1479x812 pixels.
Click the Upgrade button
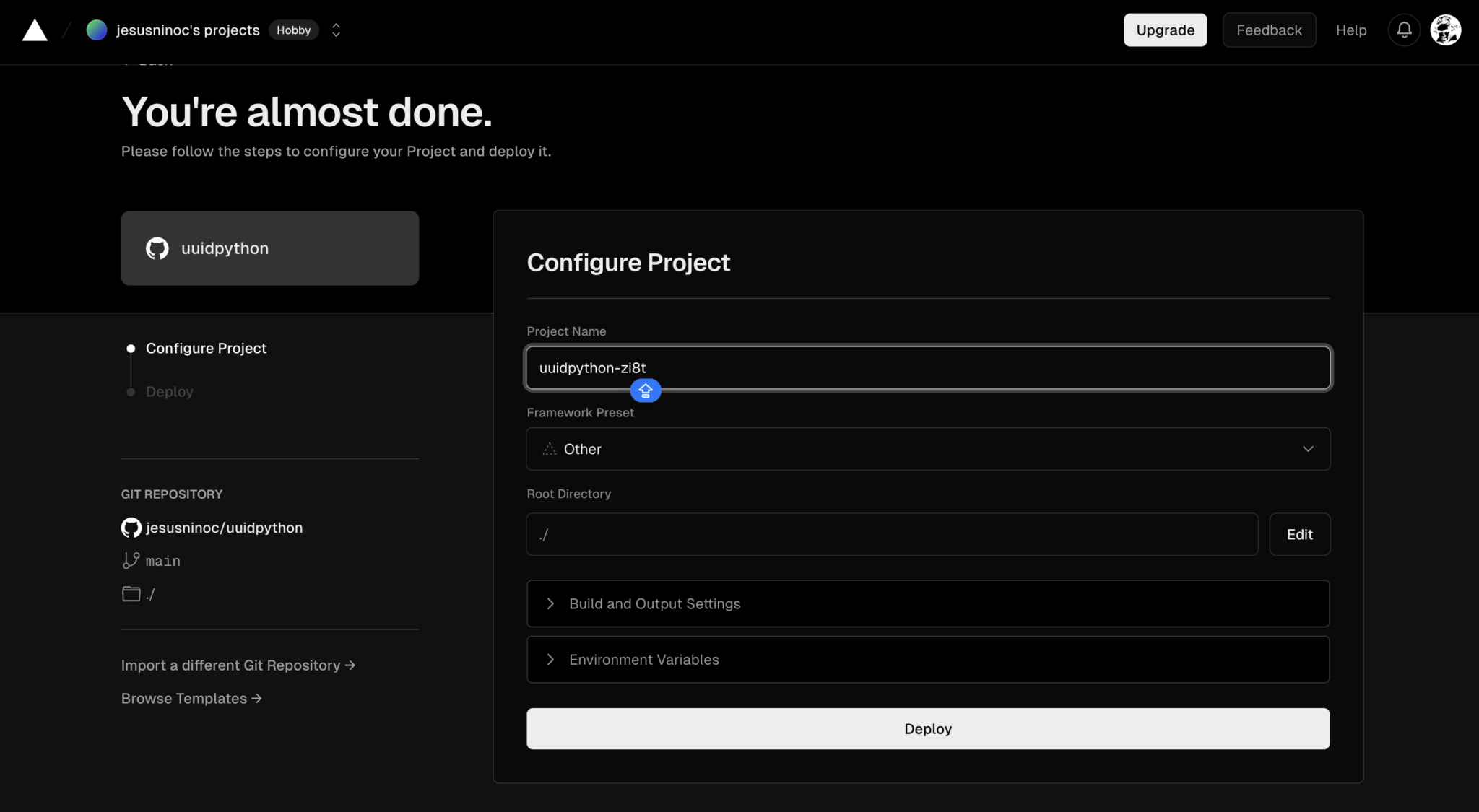tap(1166, 30)
